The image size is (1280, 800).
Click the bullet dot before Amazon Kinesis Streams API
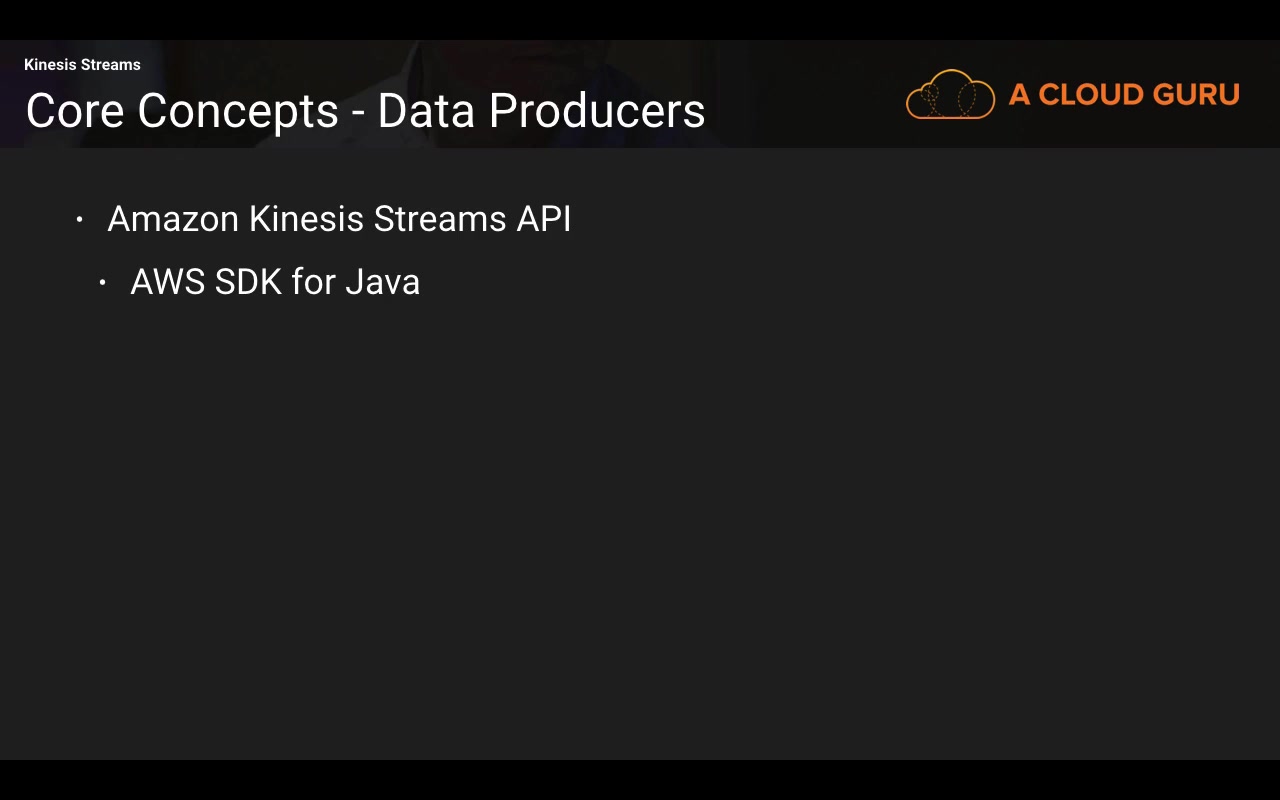tap(80, 220)
